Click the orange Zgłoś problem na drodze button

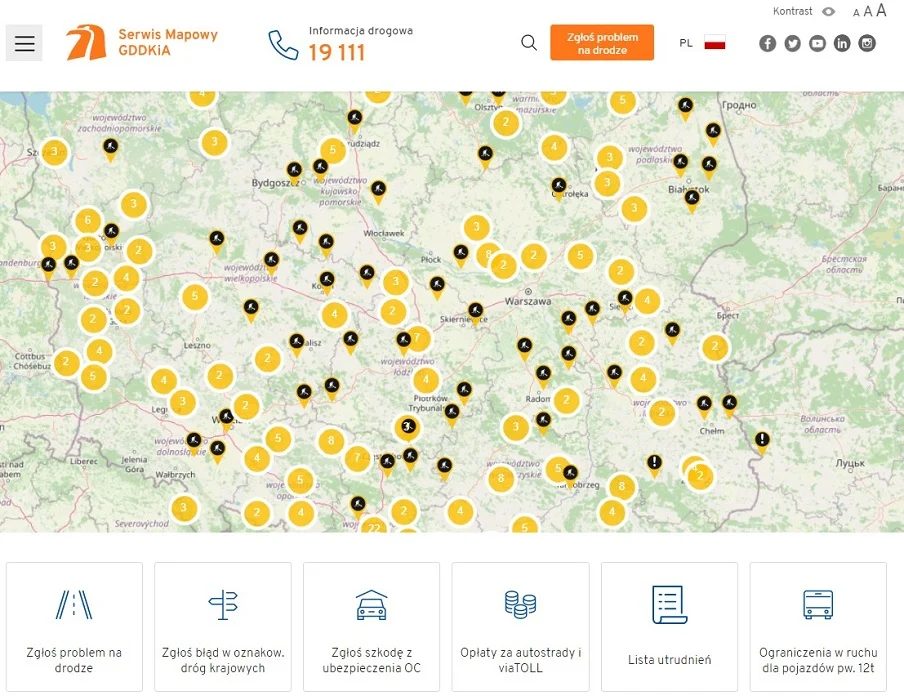click(x=601, y=42)
